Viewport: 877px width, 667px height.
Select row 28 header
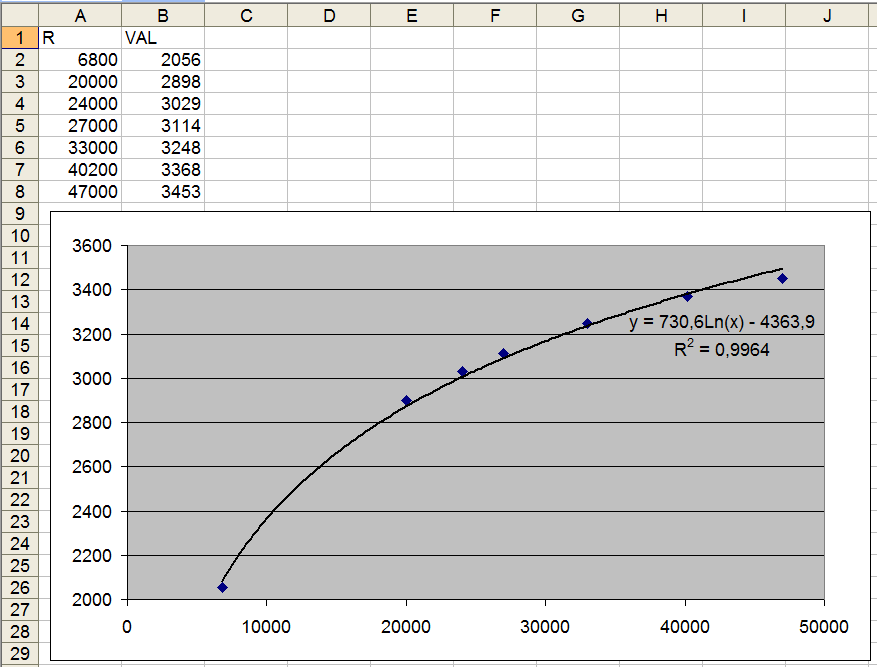coord(20,632)
